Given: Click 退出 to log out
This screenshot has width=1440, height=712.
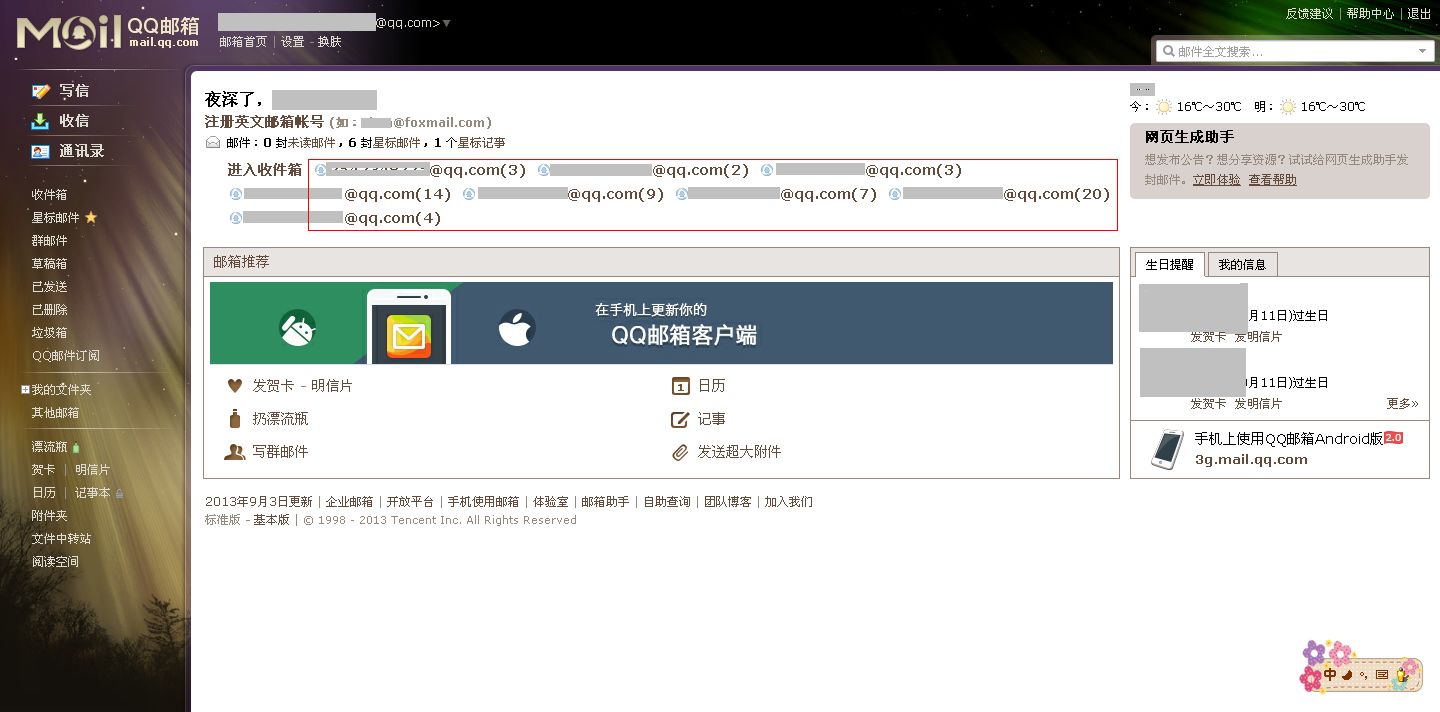Looking at the screenshot, I should [x=1418, y=15].
